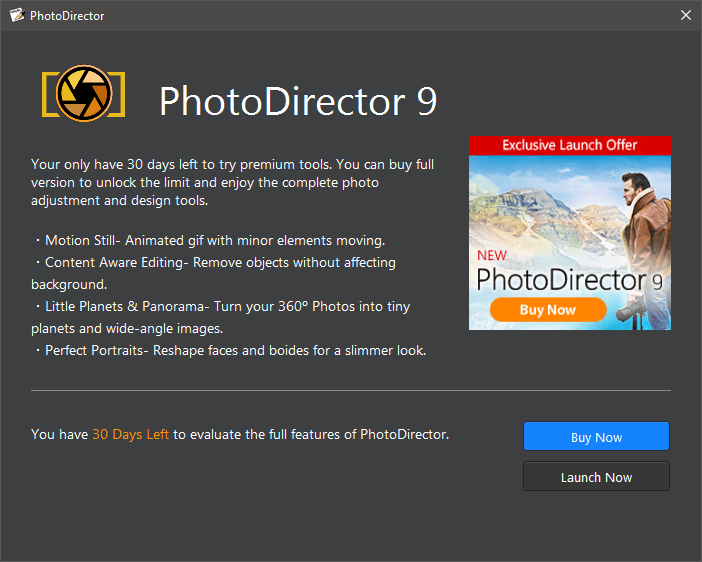Click the NEW label in the promo banner
This screenshot has height=562, width=702.
(492, 256)
